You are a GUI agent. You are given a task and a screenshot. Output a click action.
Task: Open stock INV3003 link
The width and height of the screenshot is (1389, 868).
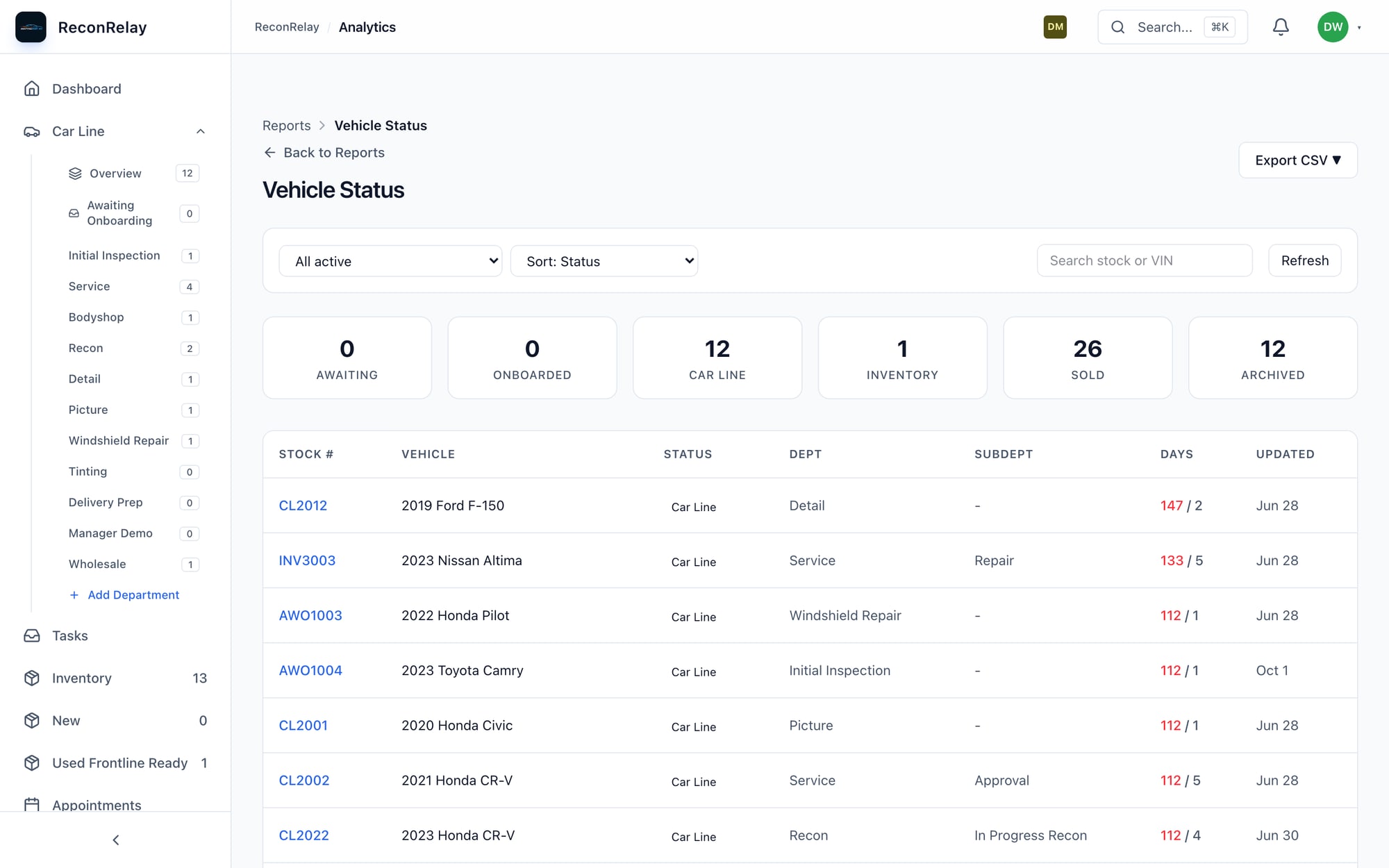[x=307, y=560]
